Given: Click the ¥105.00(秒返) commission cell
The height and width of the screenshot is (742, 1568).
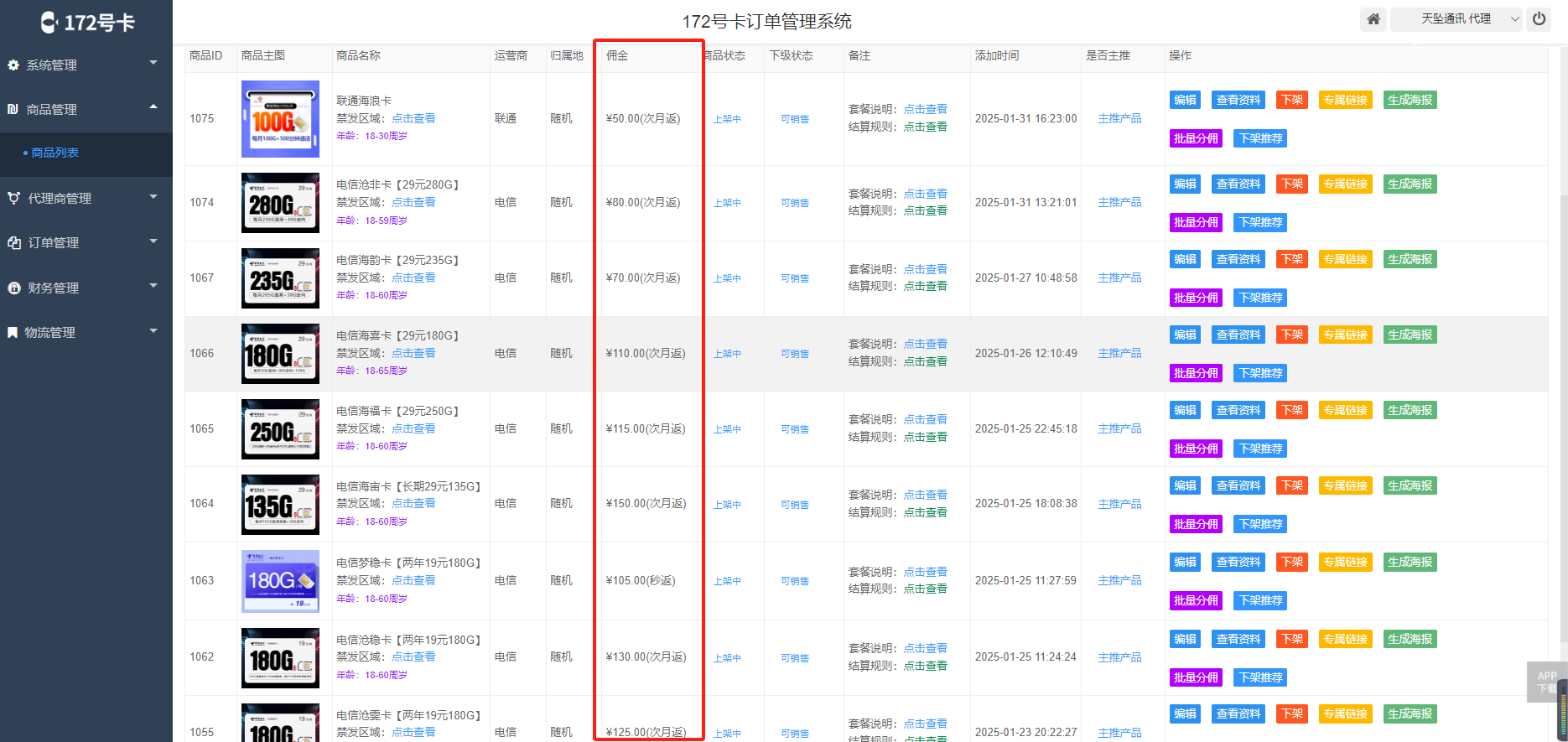Looking at the screenshot, I should tap(641, 580).
